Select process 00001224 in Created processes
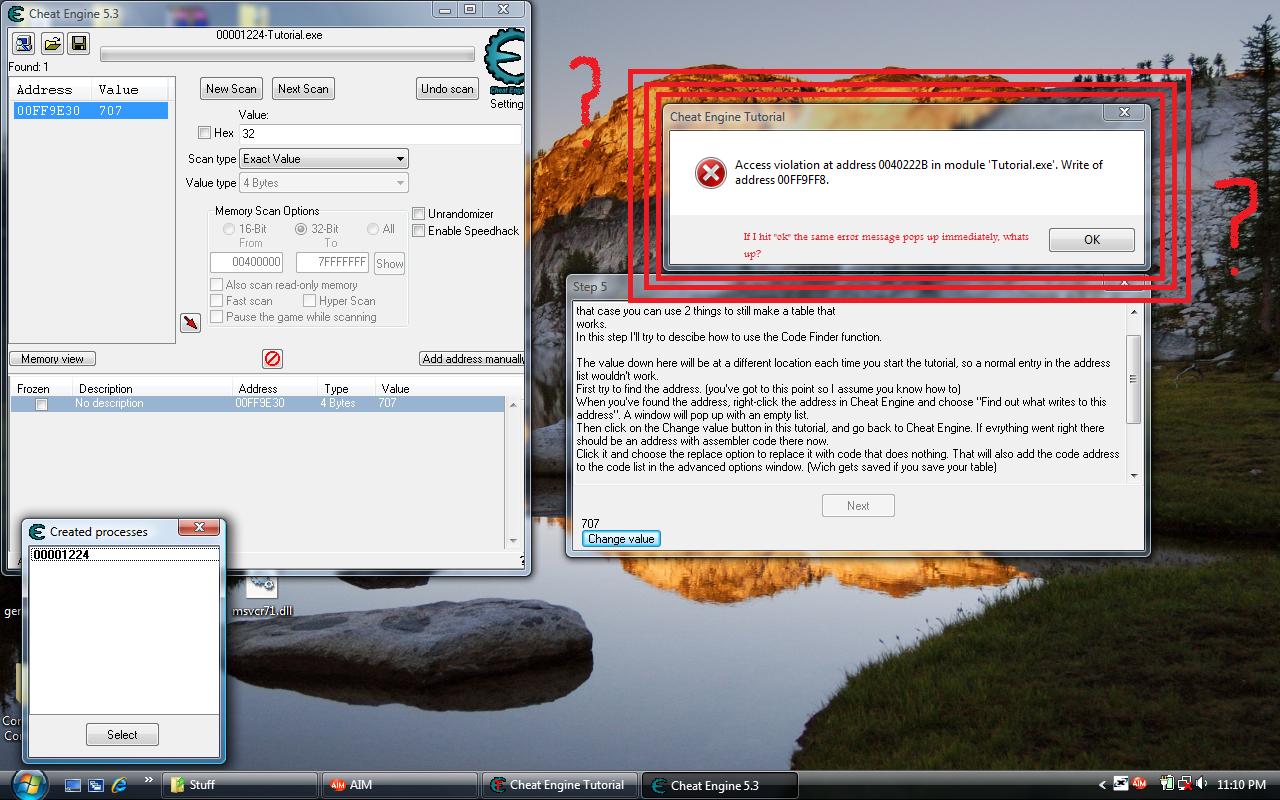This screenshot has width=1280, height=800. [61, 553]
